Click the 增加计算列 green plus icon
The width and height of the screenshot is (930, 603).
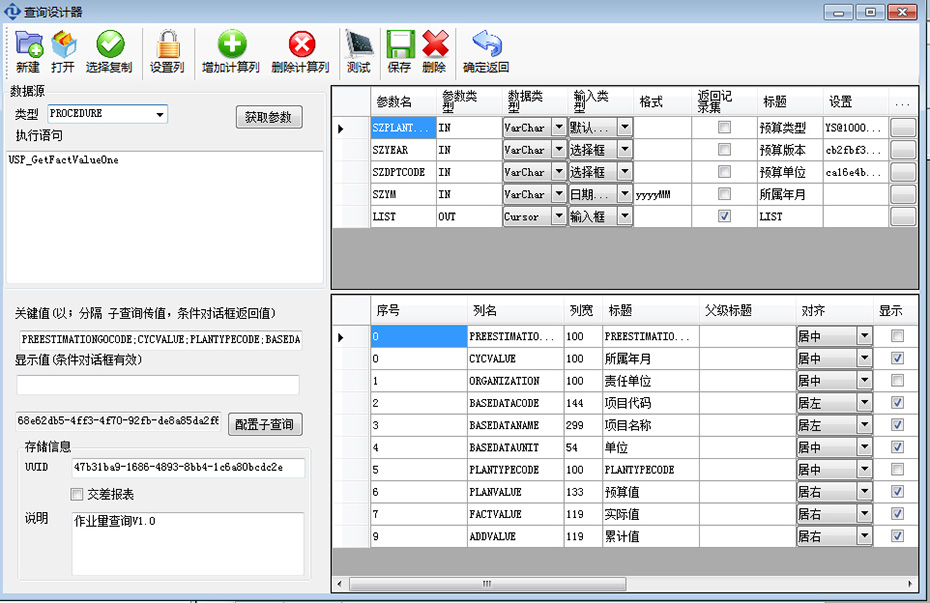click(x=231, y=45)
